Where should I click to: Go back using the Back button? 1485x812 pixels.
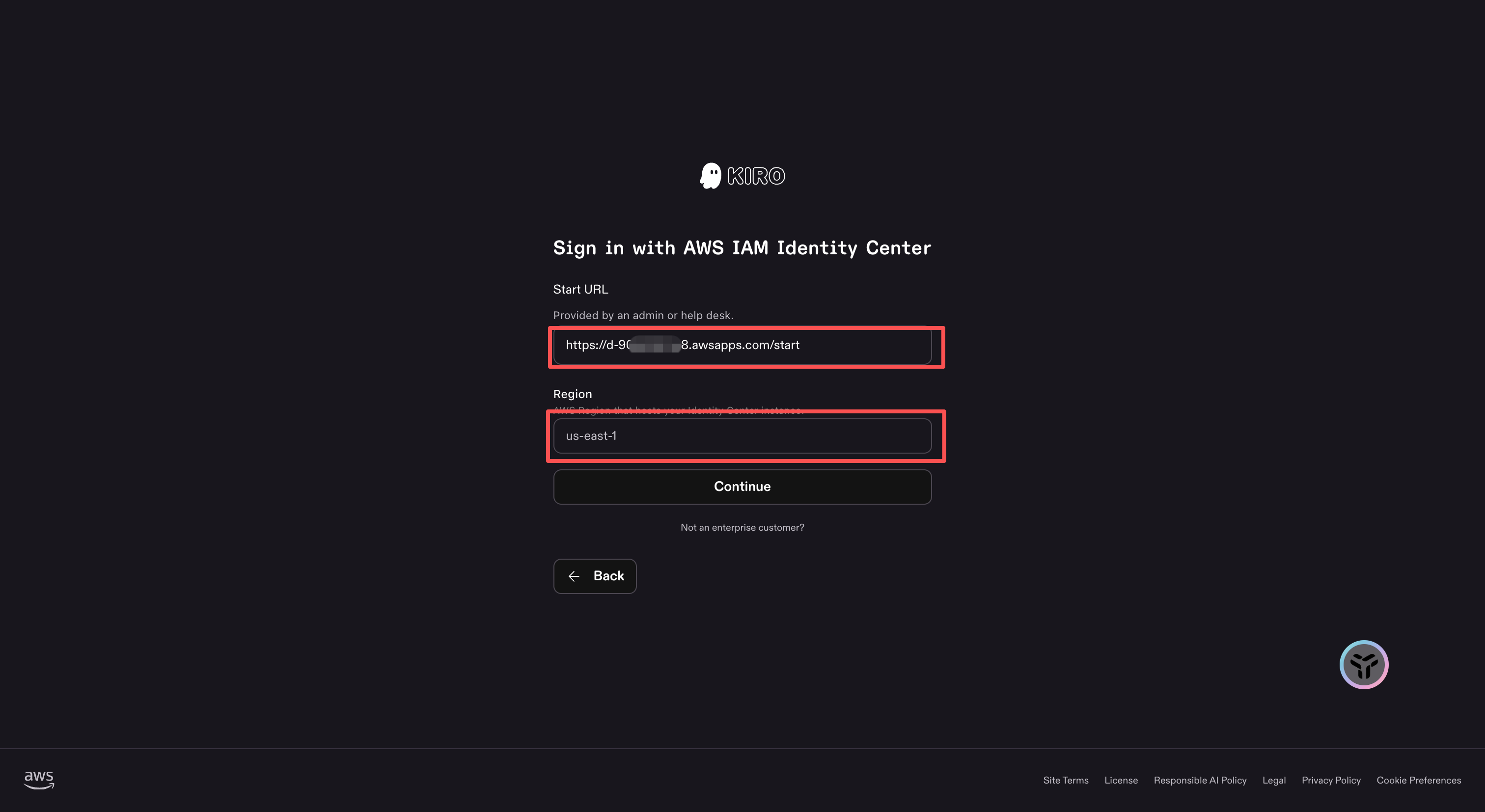[595, 576]
